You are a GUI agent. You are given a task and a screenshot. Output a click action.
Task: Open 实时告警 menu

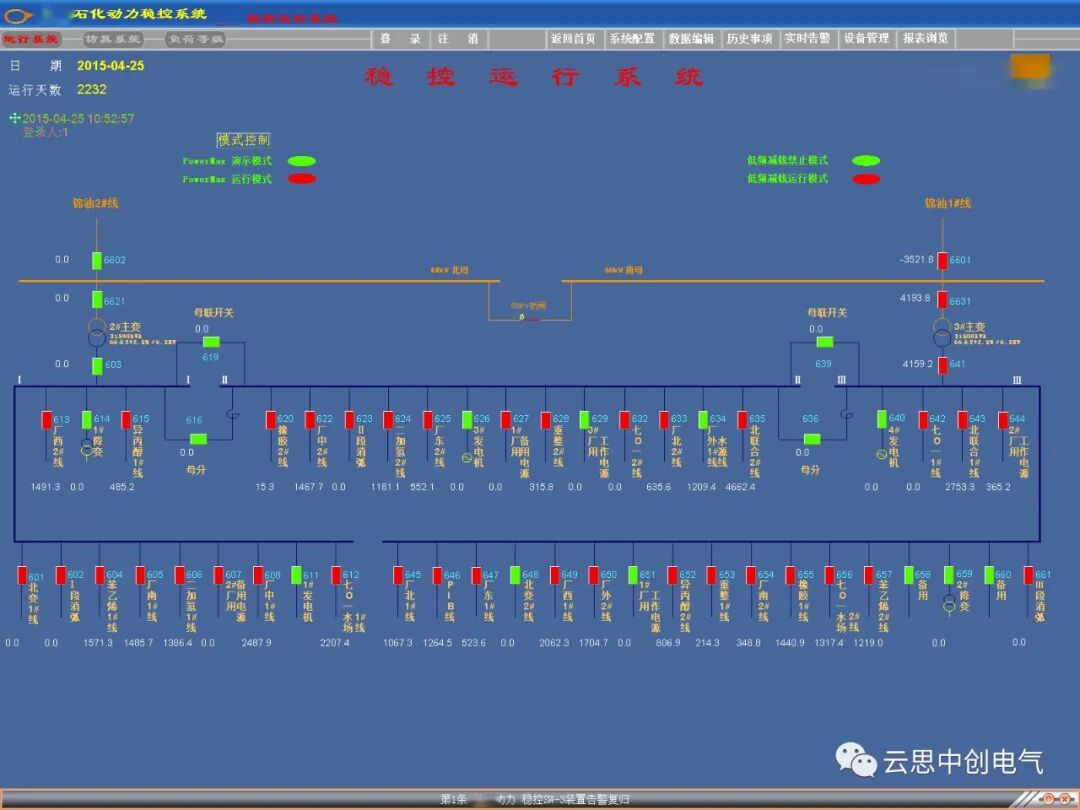click(x=808, y=39)
